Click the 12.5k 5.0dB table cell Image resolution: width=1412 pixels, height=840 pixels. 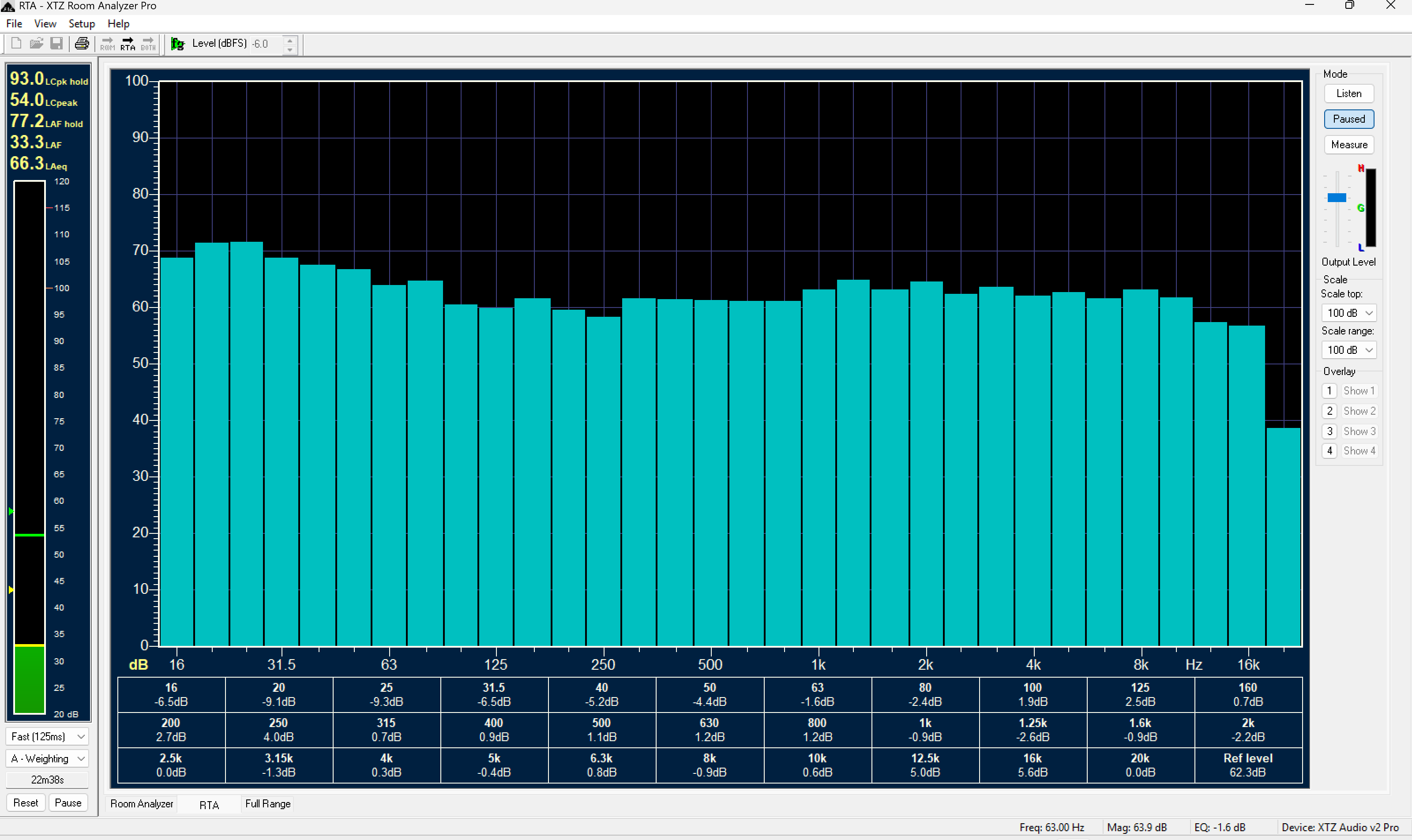coord(925,765)
